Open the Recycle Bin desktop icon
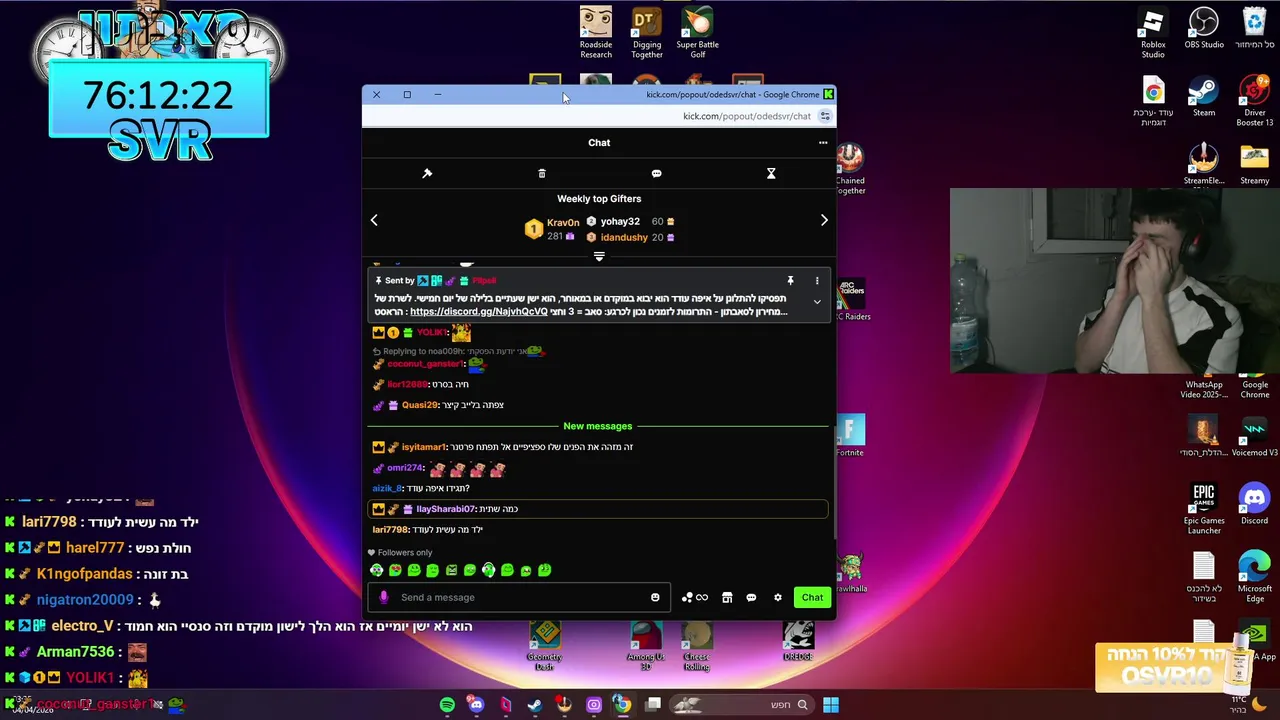This screenshot has width=1280, height=720. pos(1254,28)
